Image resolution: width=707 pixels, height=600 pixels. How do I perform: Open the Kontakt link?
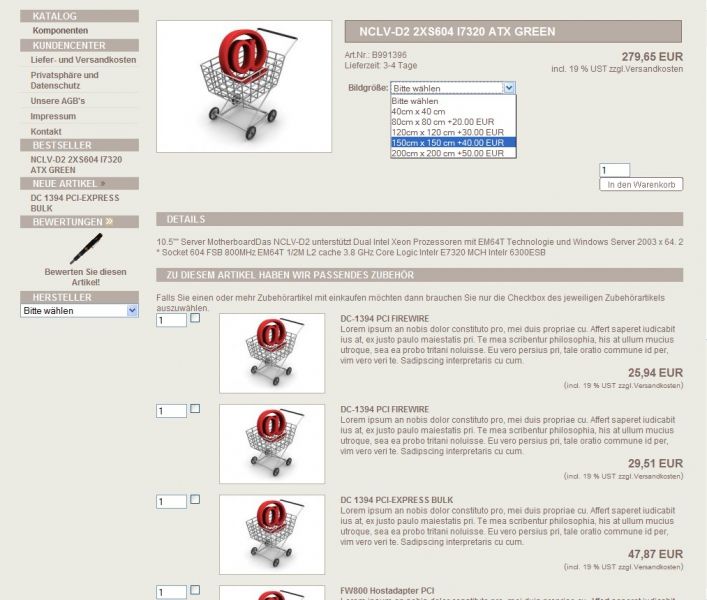tap(46, 132)
